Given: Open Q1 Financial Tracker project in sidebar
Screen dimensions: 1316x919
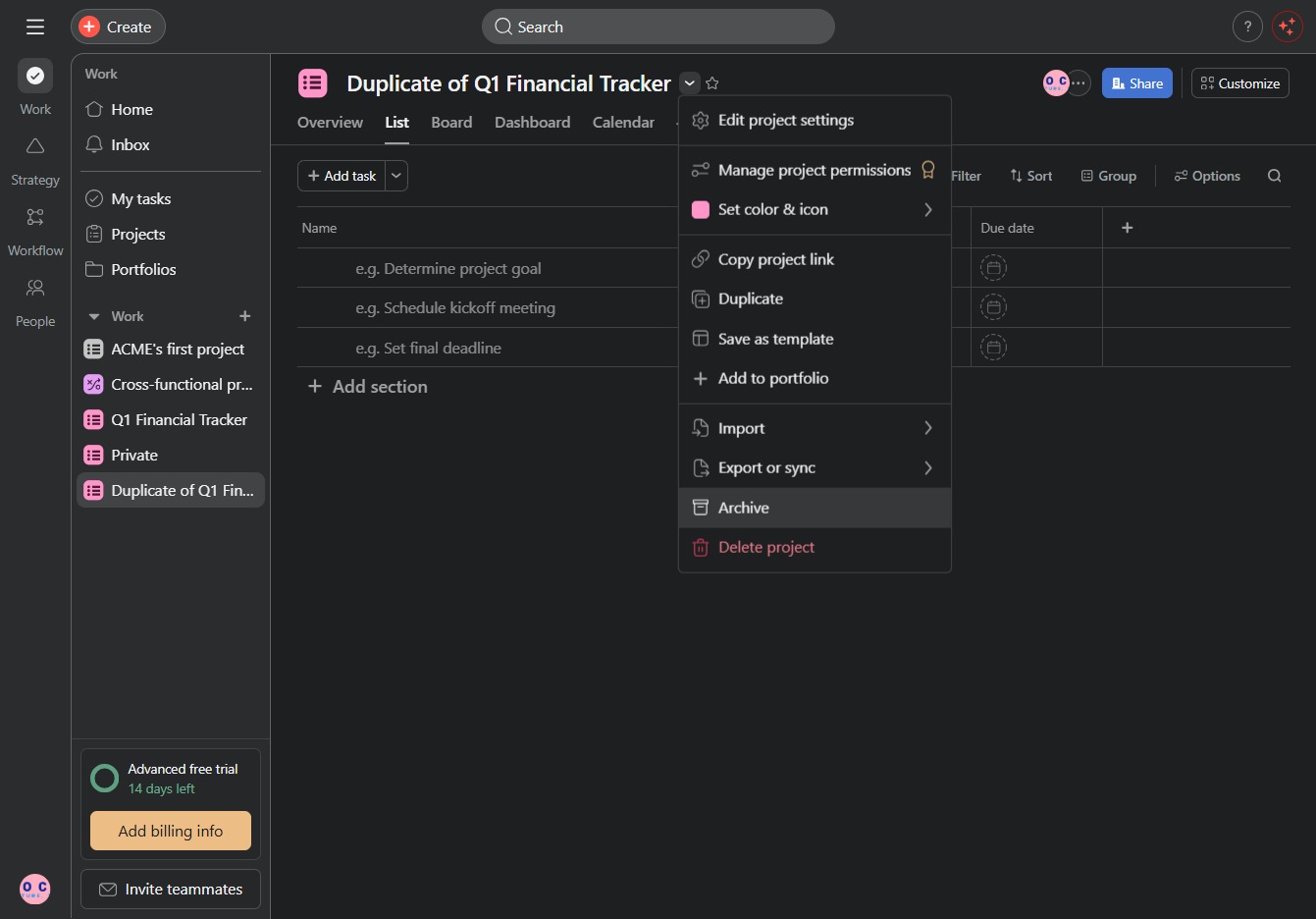Looking at the screenshot, I should tap(171, 419).
